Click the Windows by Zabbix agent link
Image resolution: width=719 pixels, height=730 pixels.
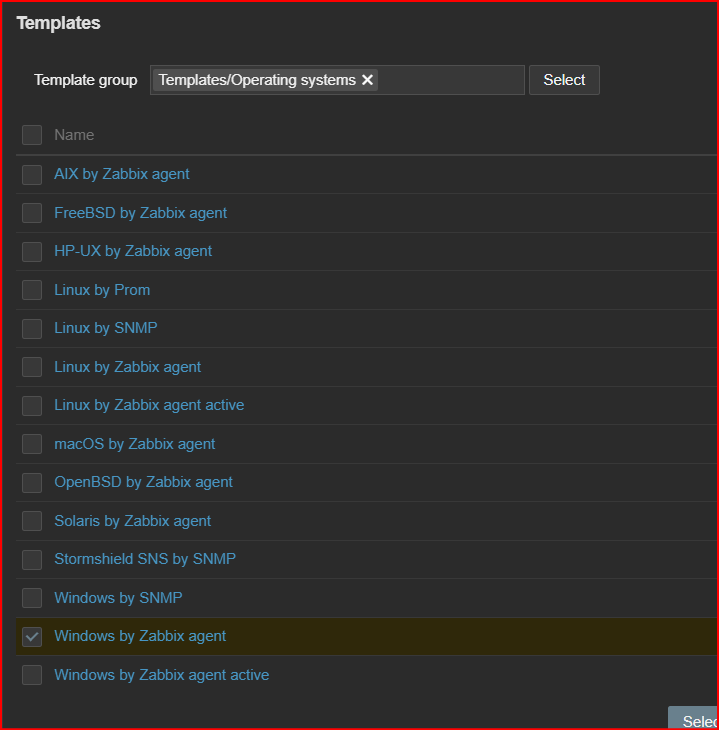pyautogui.click(x=140, y=636)
